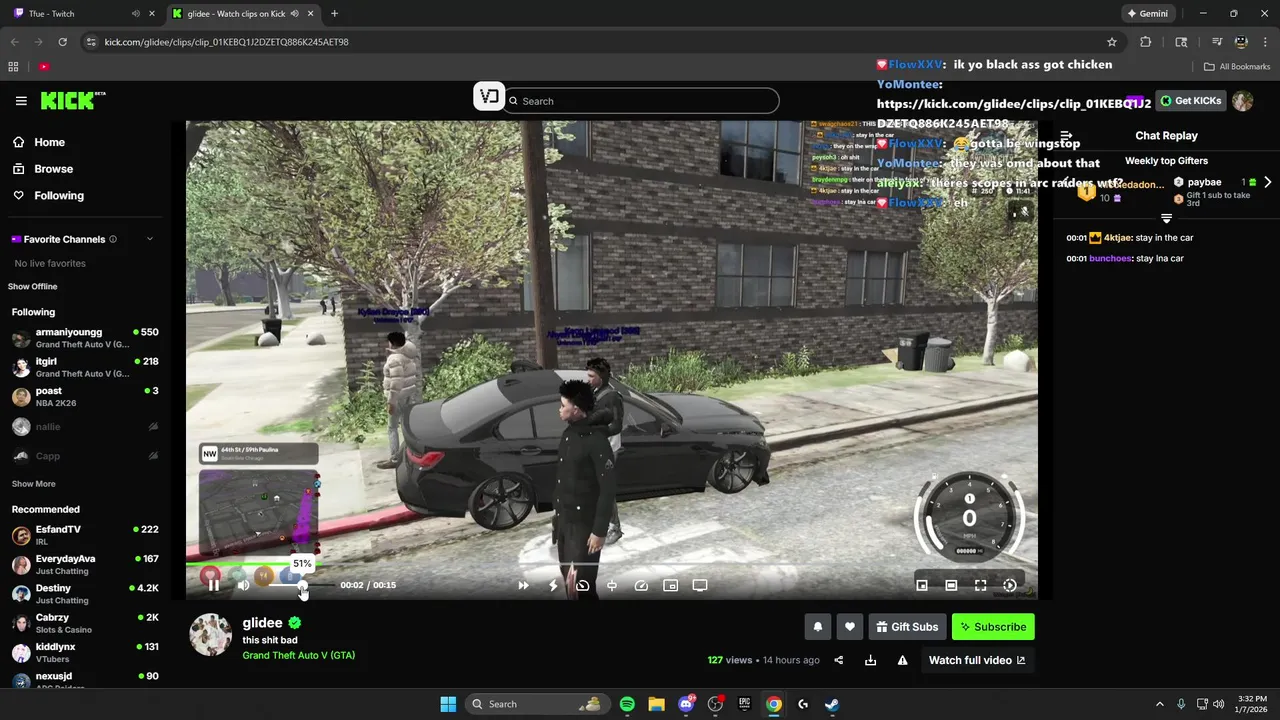The image size is (1280, 720).
Task: Click the Get KICKs button
Action: (1190, 101)
